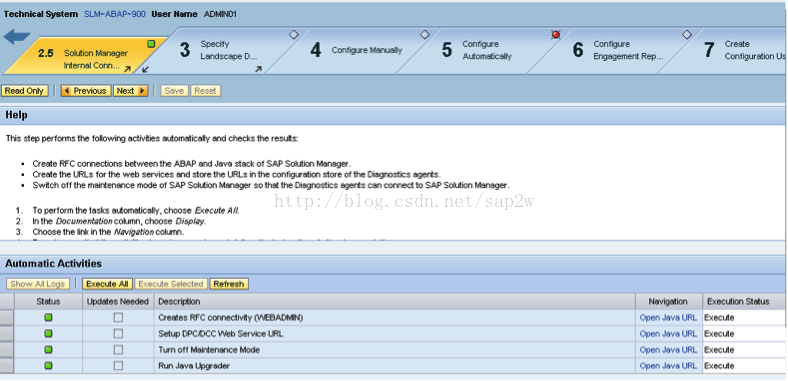Viewport: 788px width, 381px height.
Task: Click the Updates Needed column header
Action: click(118, 302)
